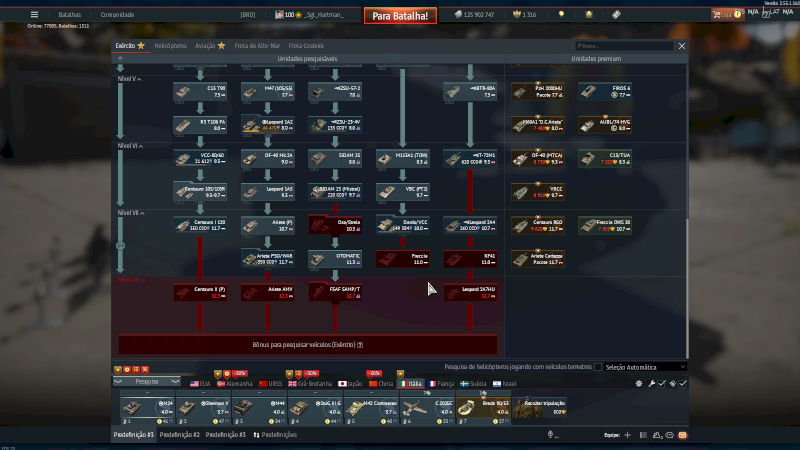Select the Leopard 1A5 tank
The height and width of the screenshot is (450, 800).
click(267, 192)
